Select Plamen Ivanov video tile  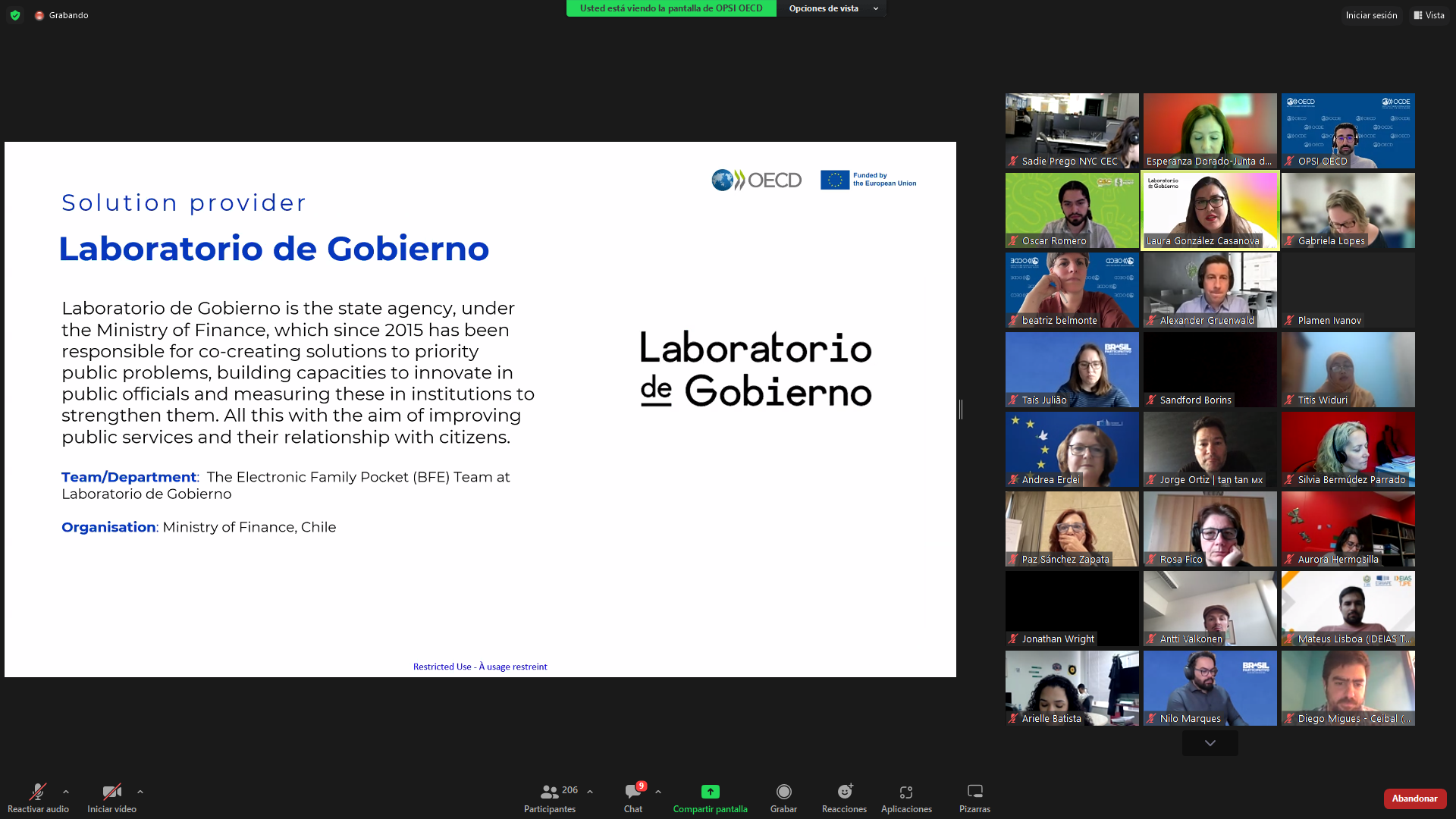(1348, 290)
